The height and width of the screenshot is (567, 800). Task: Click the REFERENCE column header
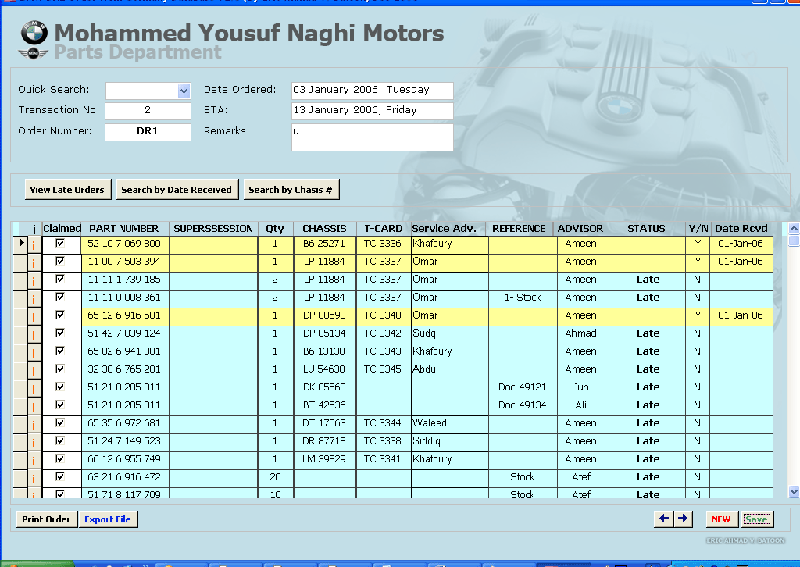(519, 228)
